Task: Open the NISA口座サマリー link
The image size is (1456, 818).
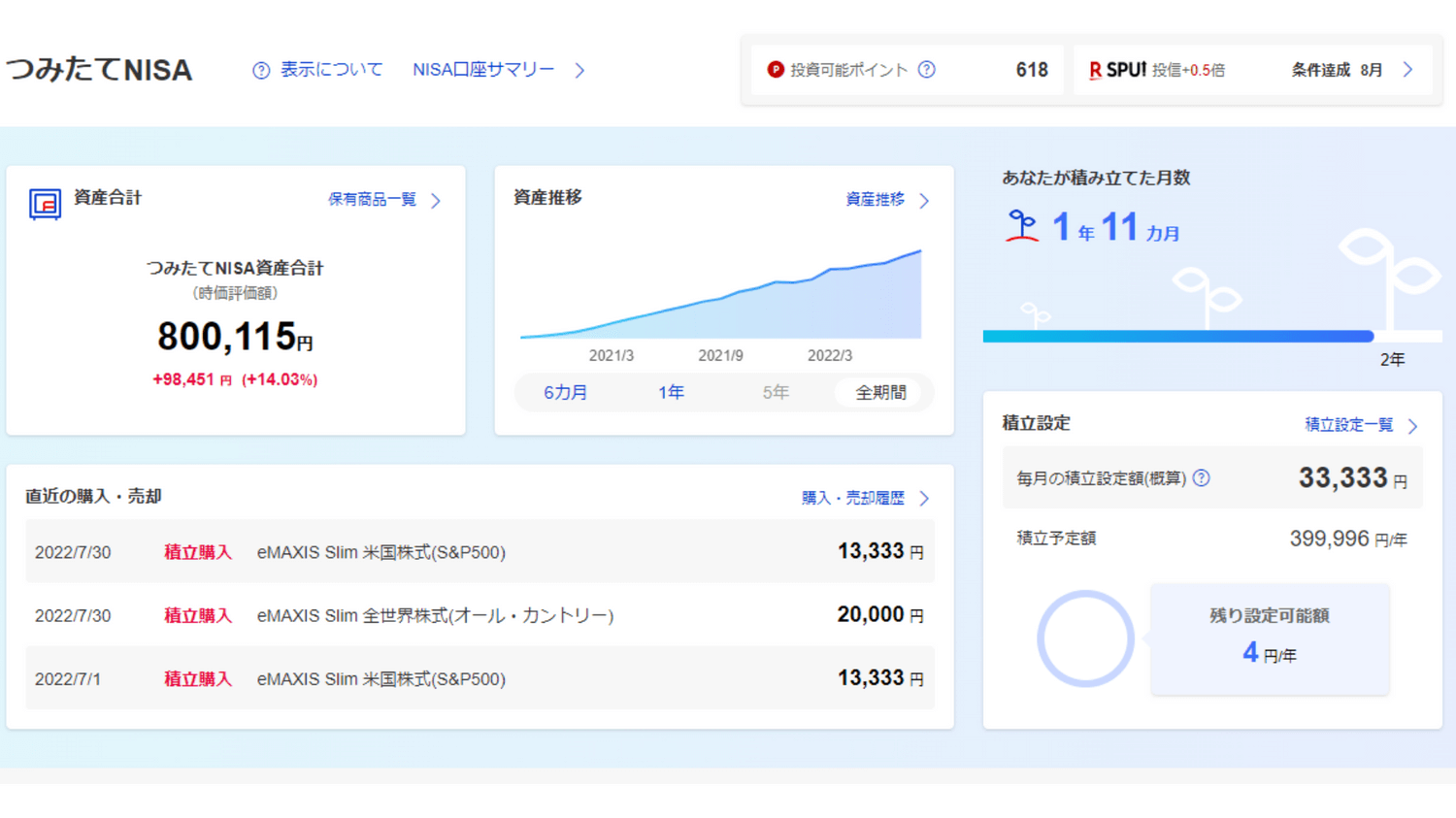Action: 483,70
